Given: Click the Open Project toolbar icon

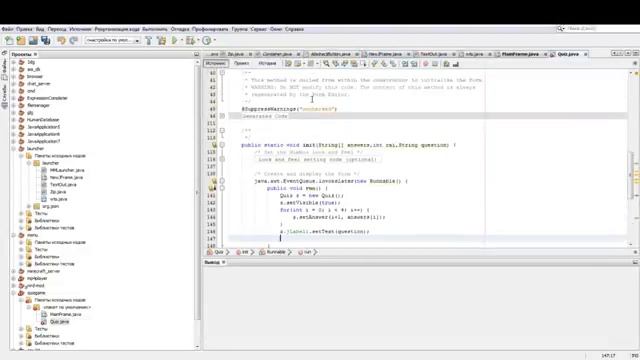Looking at the screenshot, I should point(33,40).
